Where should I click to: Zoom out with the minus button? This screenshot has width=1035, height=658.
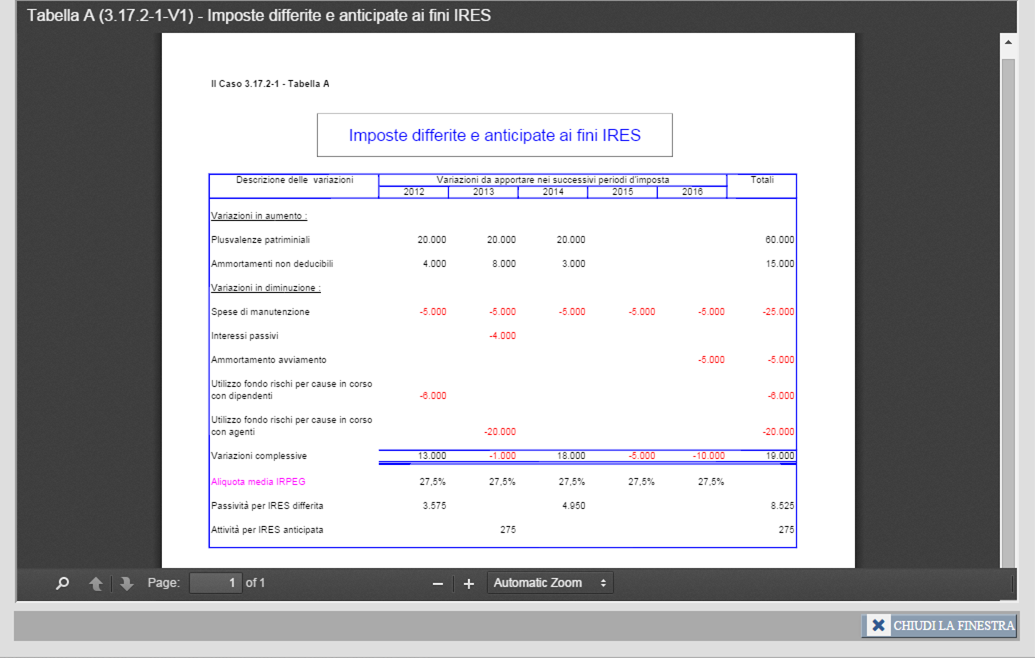pos(437,583)
